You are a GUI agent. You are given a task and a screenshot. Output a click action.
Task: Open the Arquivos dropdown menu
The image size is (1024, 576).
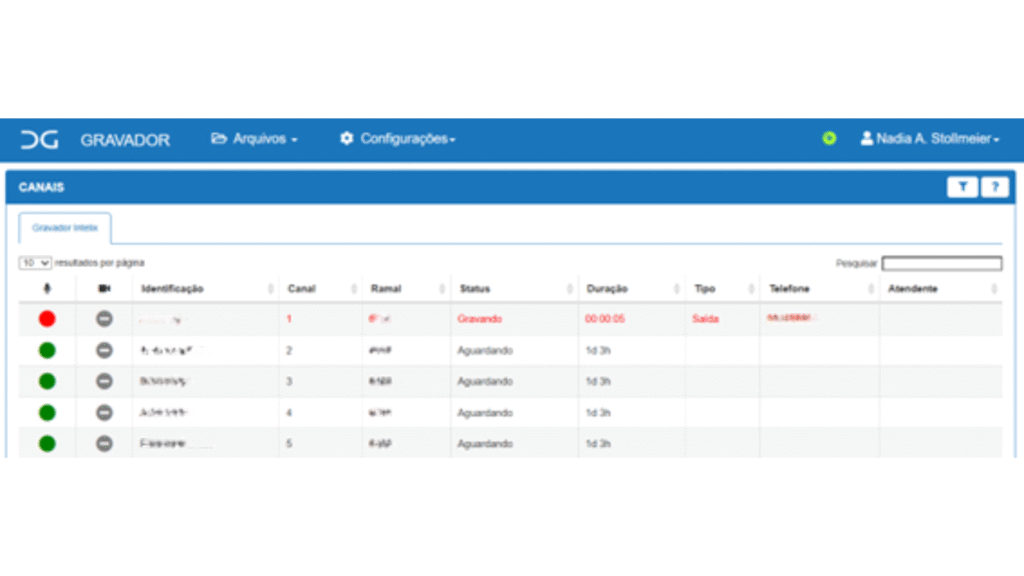tap(254, 139)
